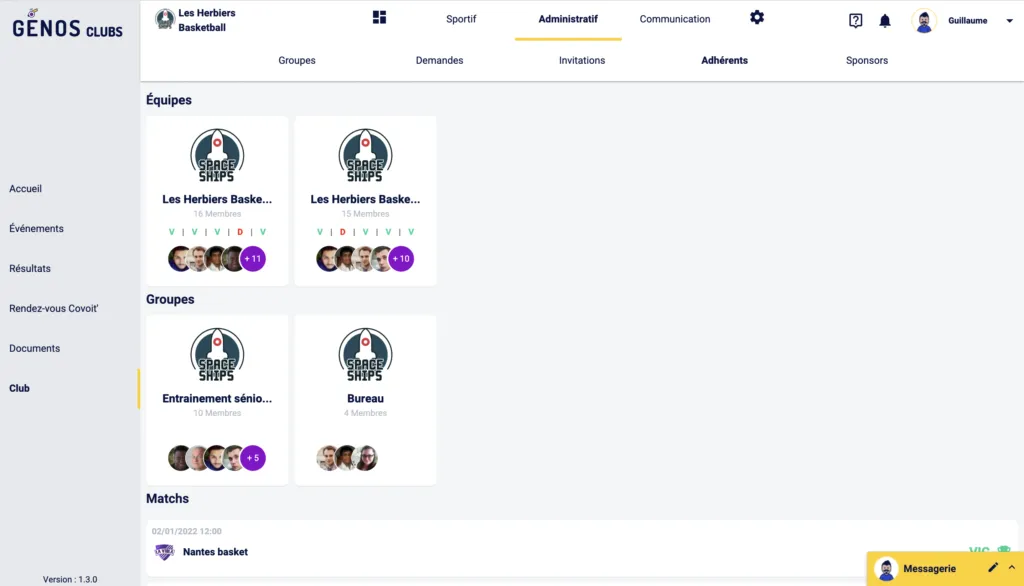Open the Sponsors sub-tab
The image size is (1024, 586).
[867, 60]
